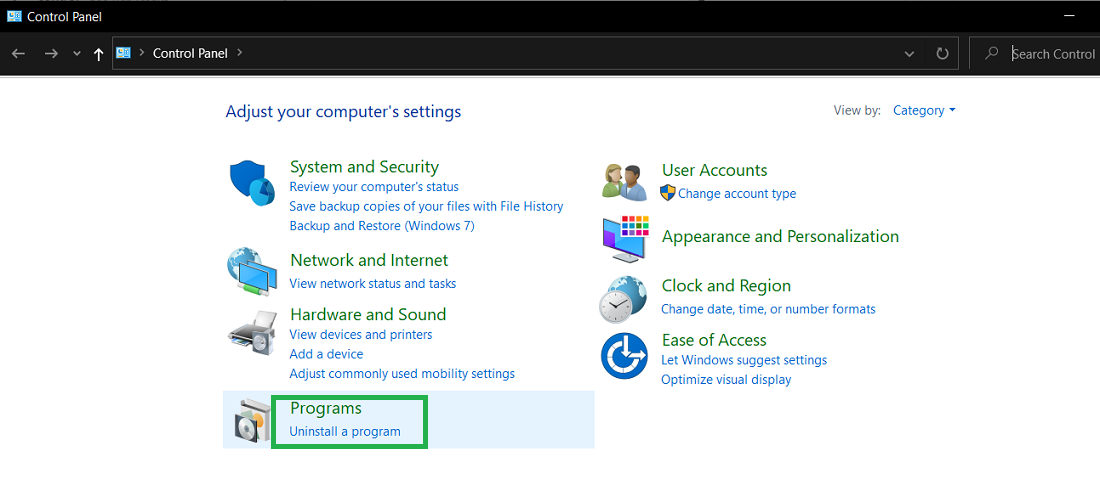Focus the Search Control Panel field
Image resolution: width=1100 pixels, height=502 pixels.
(1052, 54)
